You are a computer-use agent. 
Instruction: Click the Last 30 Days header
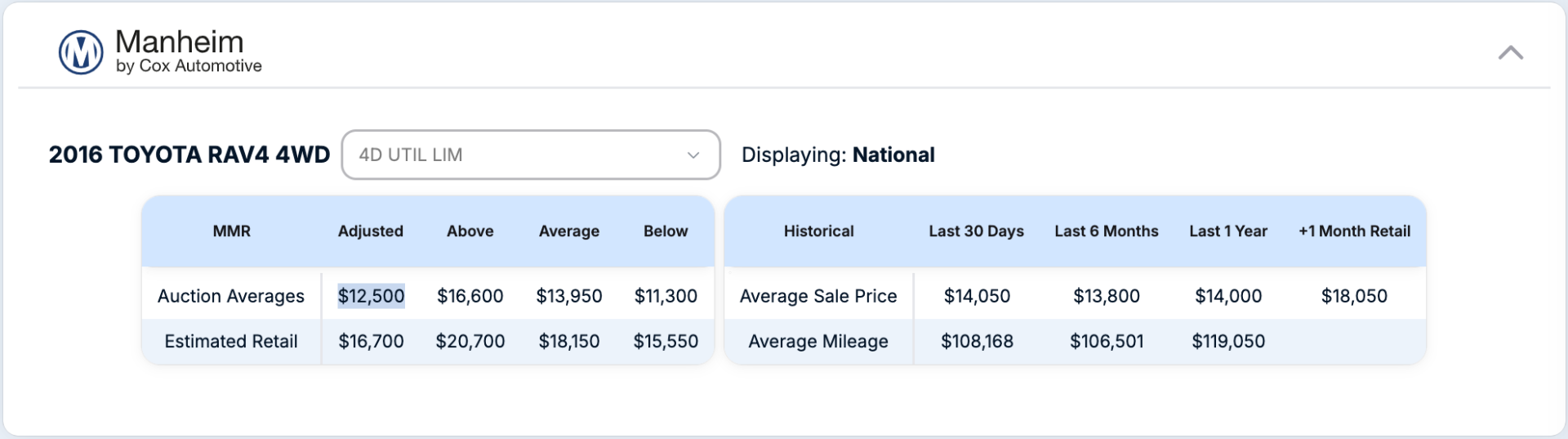pyautogui.click(x=977, y=231)
